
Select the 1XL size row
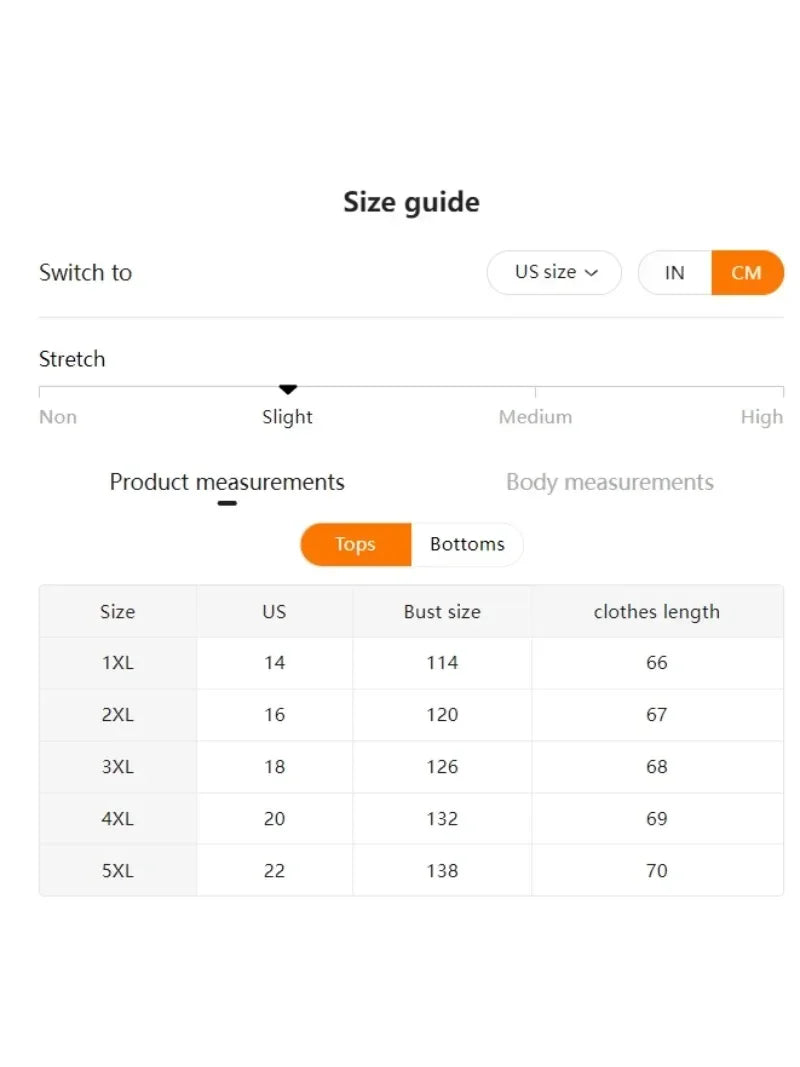(117, 663)
